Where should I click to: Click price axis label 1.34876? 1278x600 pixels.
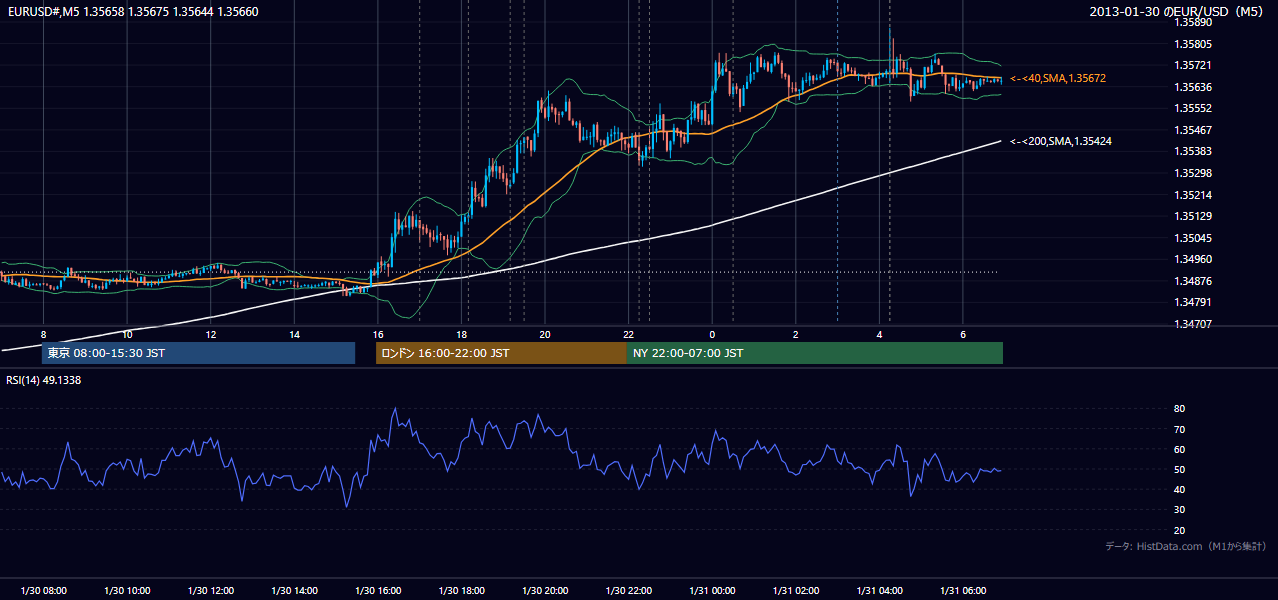coord(1192,281)
